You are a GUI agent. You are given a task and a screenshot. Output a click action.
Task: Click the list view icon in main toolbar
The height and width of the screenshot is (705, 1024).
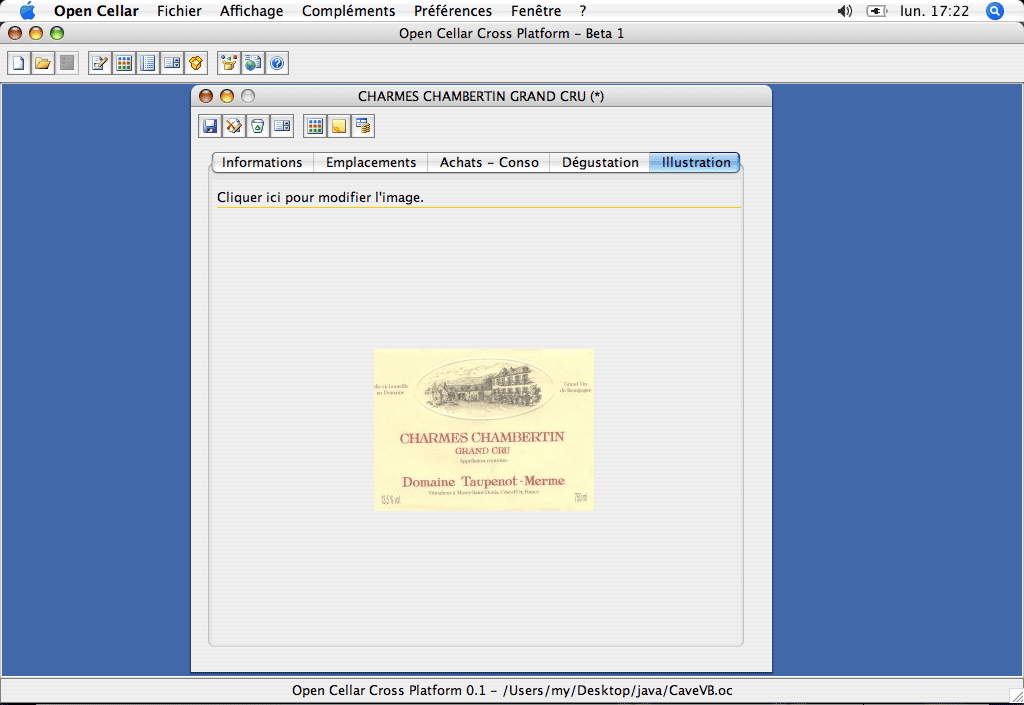coord(148,63)
